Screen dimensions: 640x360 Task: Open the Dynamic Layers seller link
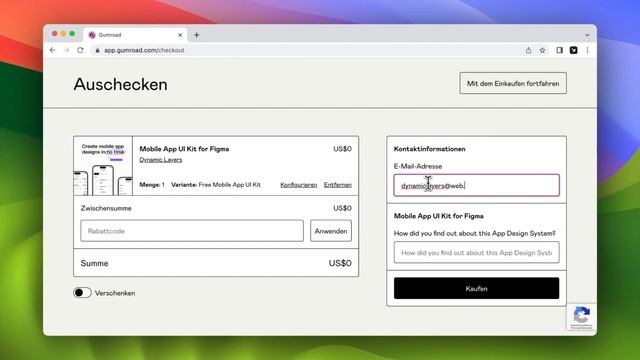(x=161, y=160)
